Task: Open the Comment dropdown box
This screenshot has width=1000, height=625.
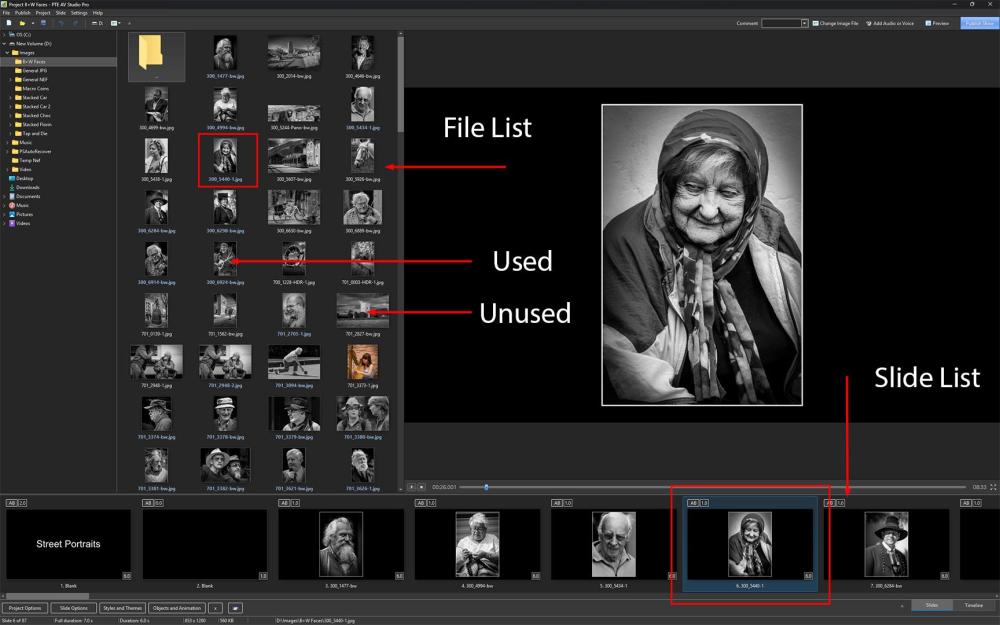Action: pyautogui.click(x=804, y=22)
